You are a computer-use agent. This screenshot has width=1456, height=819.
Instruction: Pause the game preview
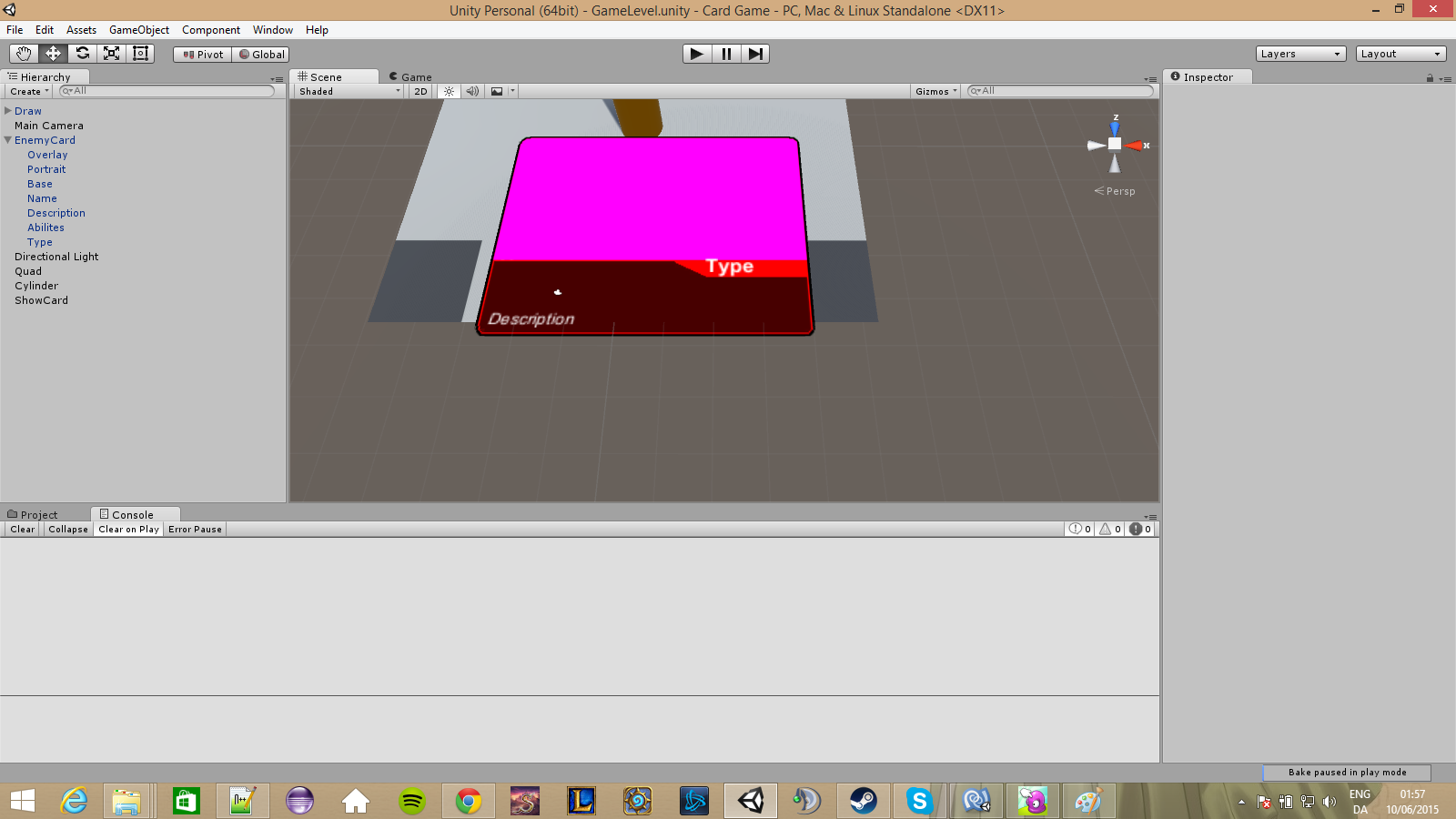point(726,54)
